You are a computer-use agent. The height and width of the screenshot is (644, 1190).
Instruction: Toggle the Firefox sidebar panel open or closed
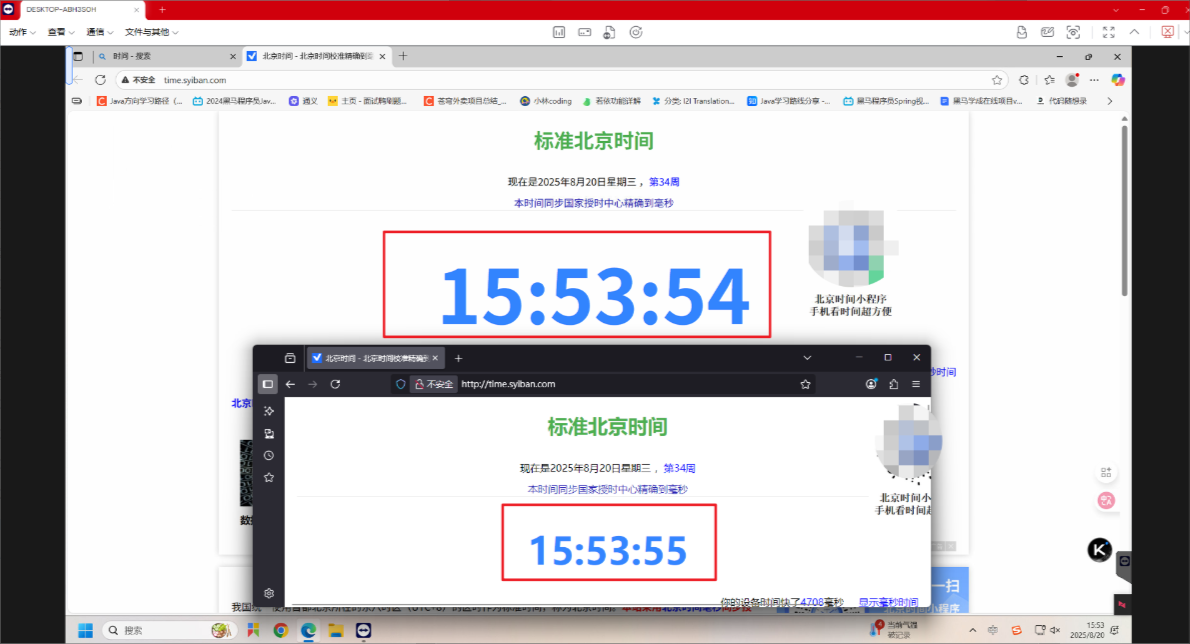[267, 384]
